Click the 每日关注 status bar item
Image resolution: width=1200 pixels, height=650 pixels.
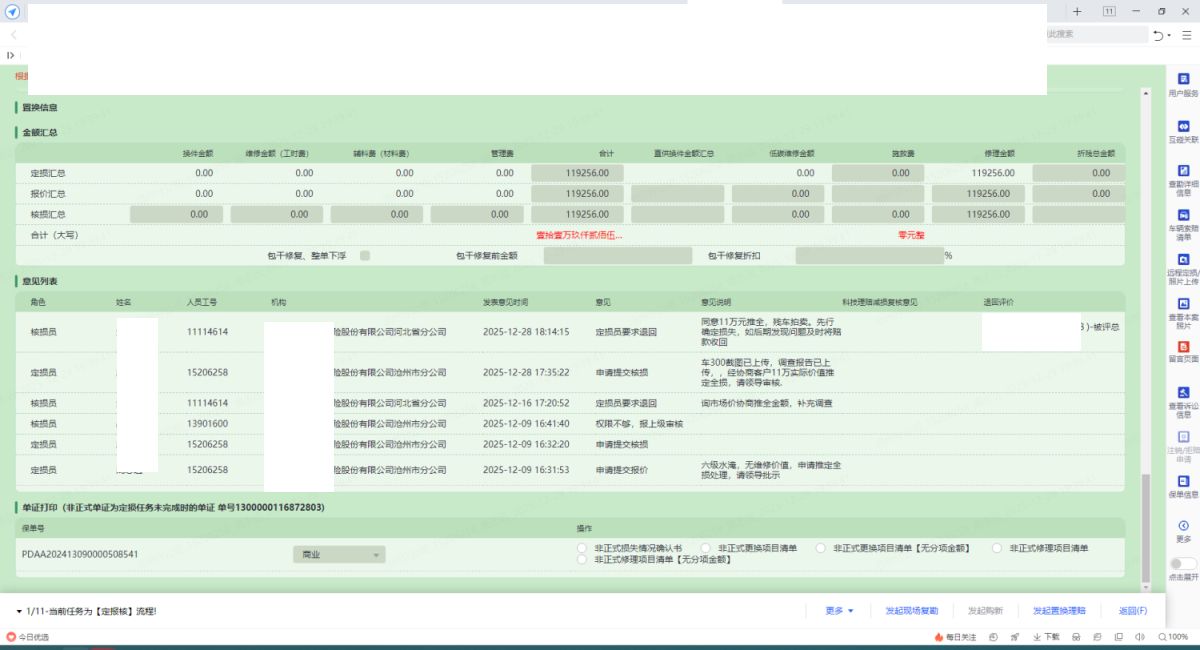(x=955, y=637)
